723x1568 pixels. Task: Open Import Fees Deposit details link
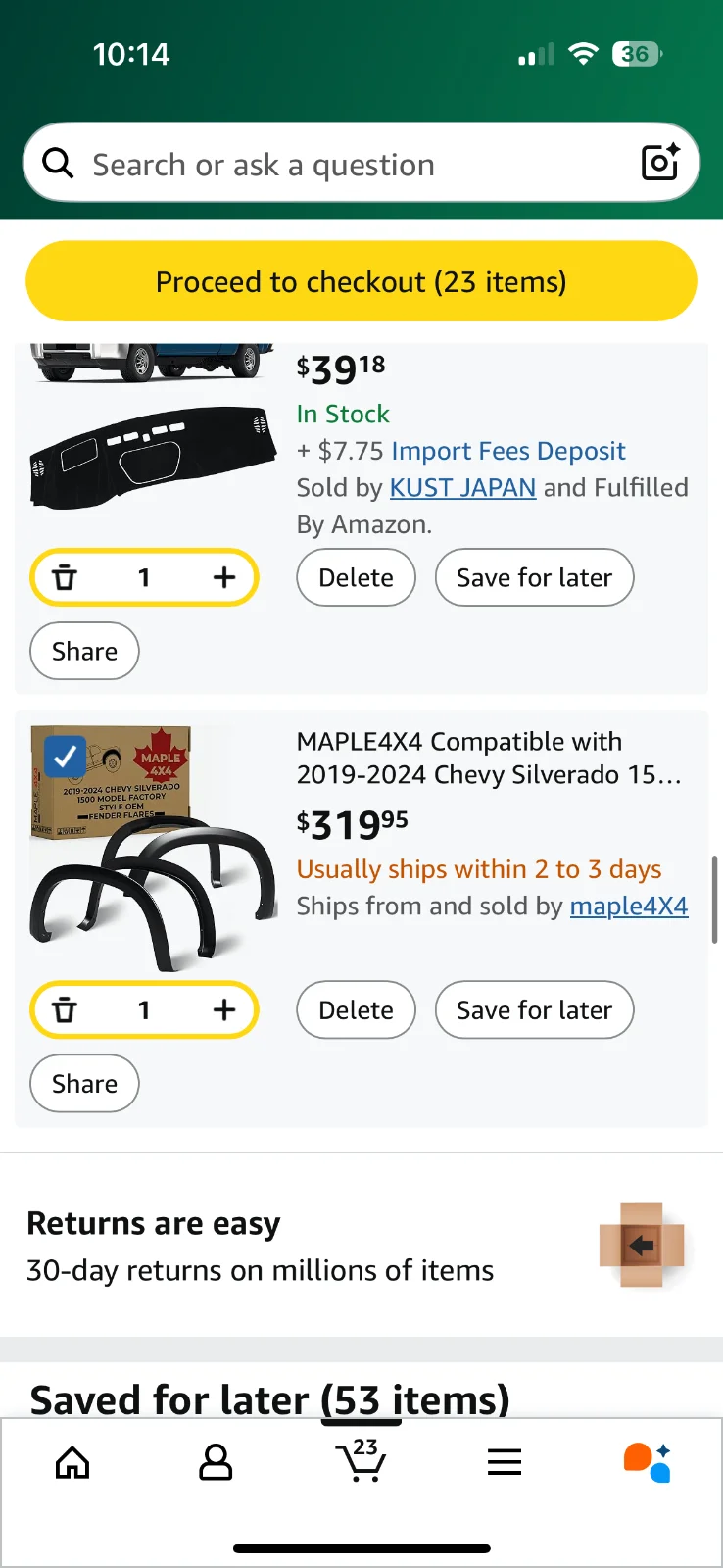507,451
